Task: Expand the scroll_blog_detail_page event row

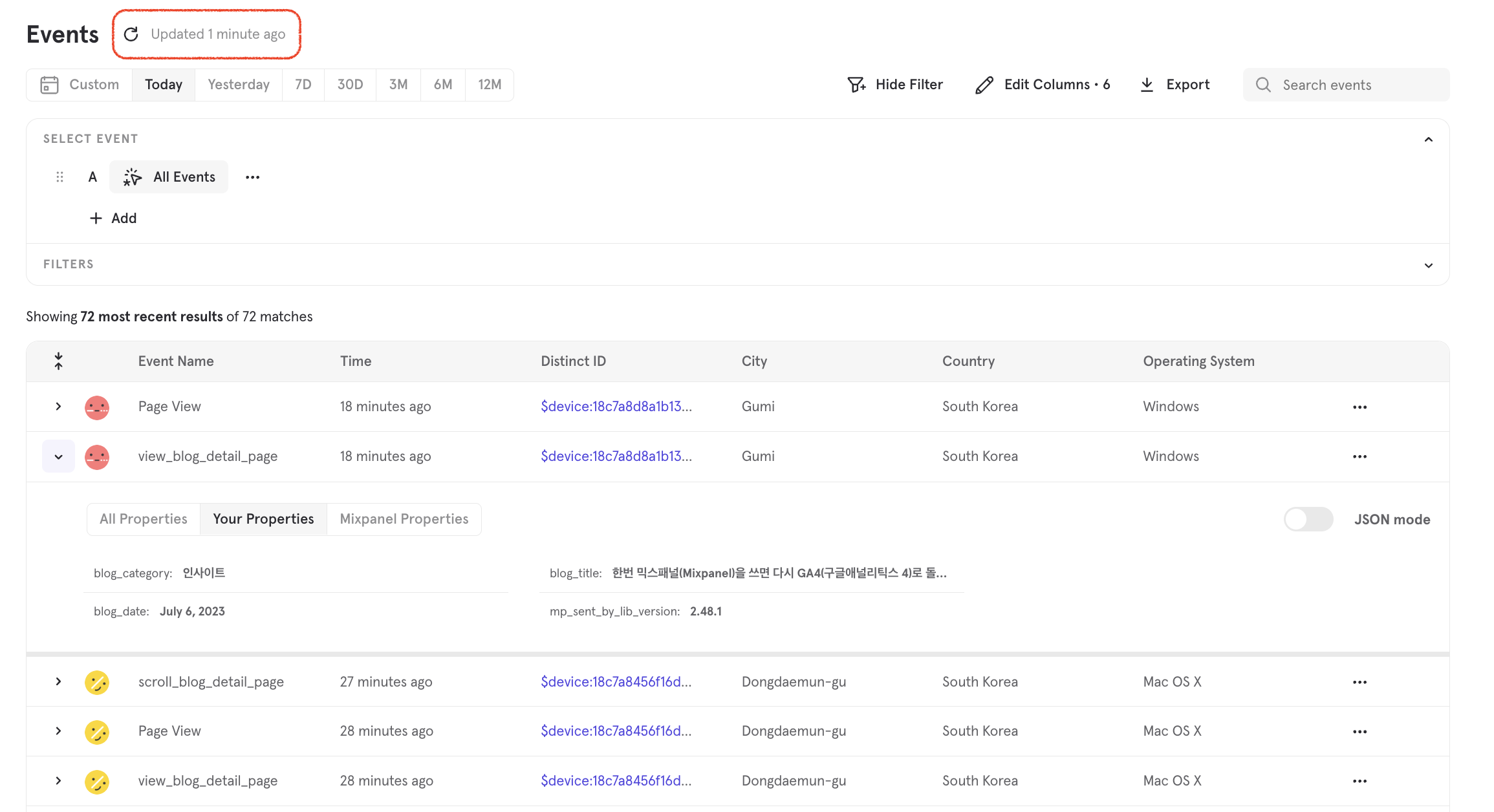Action: click(x=58, y=681)
